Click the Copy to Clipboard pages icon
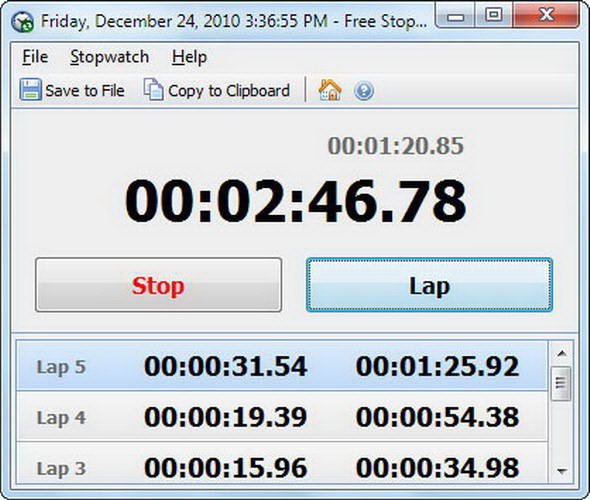This screenshot has width=590, height=500. pos(154,89)
